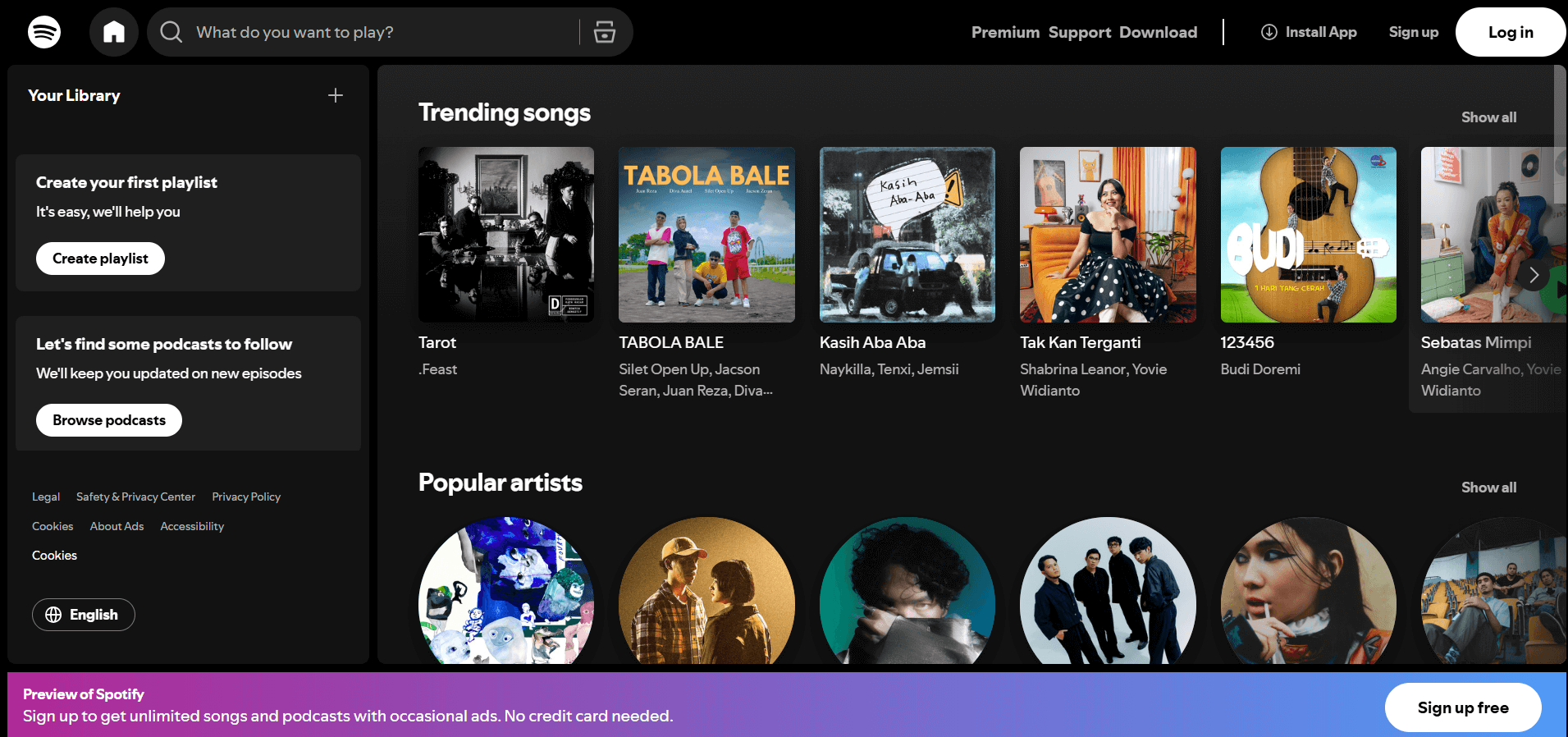Click the next arrow in Trending songs

click(1534, 276)
